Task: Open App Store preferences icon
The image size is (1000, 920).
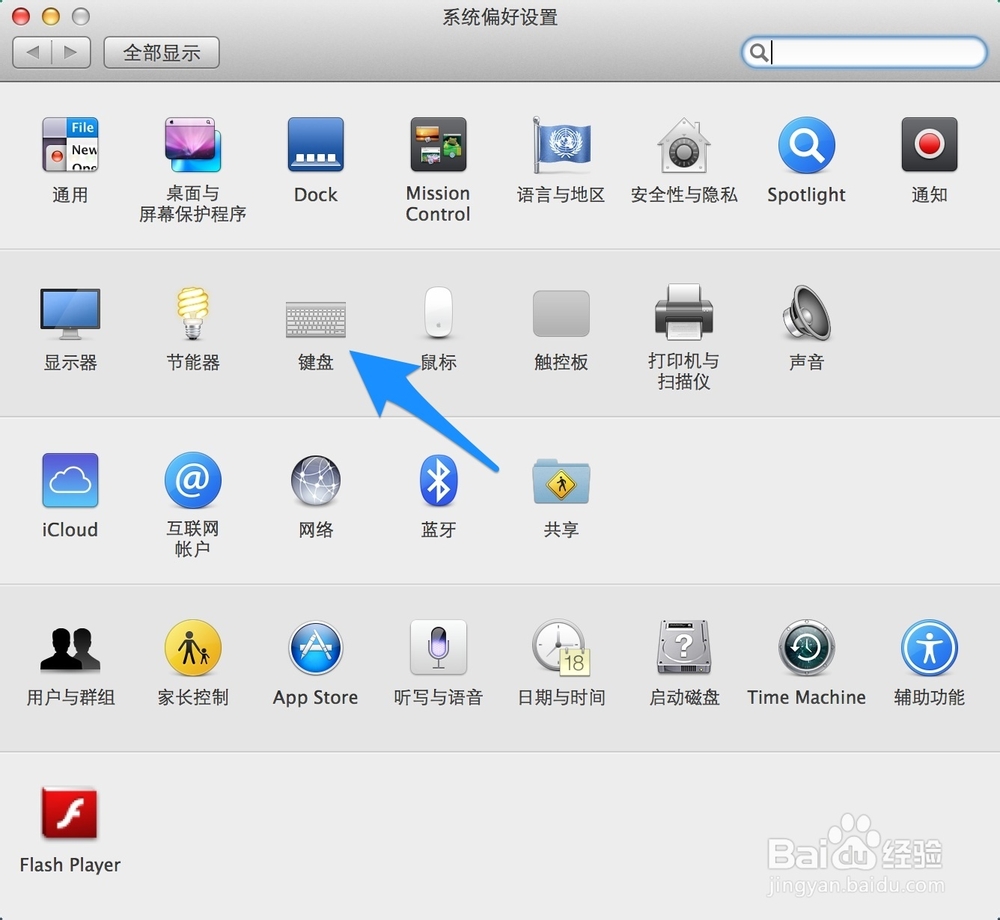Action: click(316, 648)
